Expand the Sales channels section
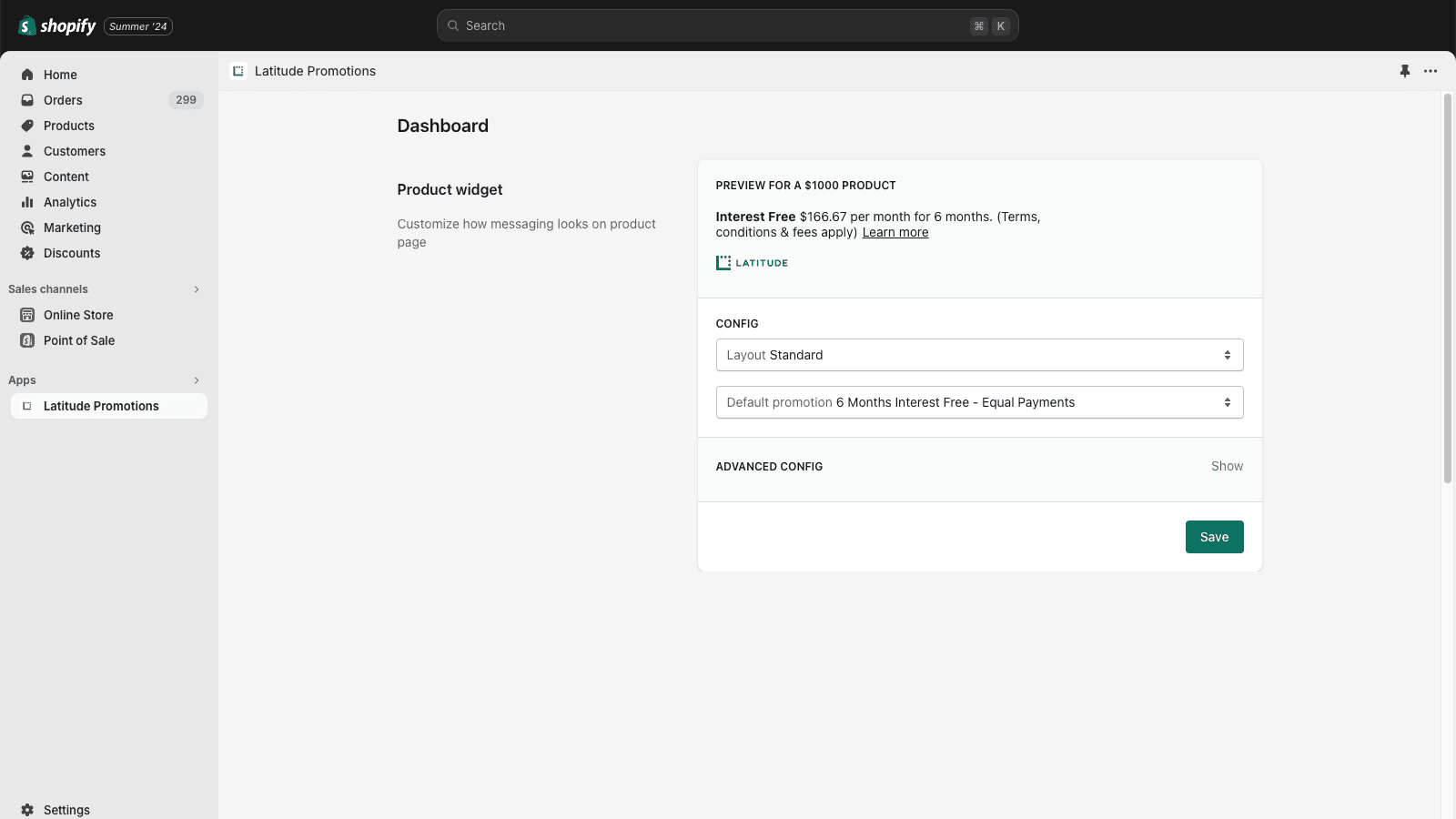 197,289
